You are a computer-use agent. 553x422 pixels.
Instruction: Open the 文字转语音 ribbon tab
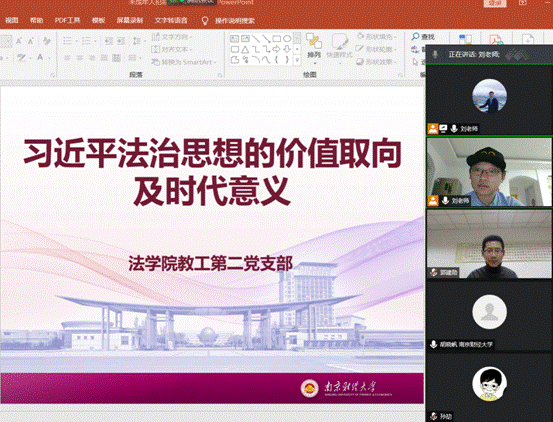click(171, 20)
